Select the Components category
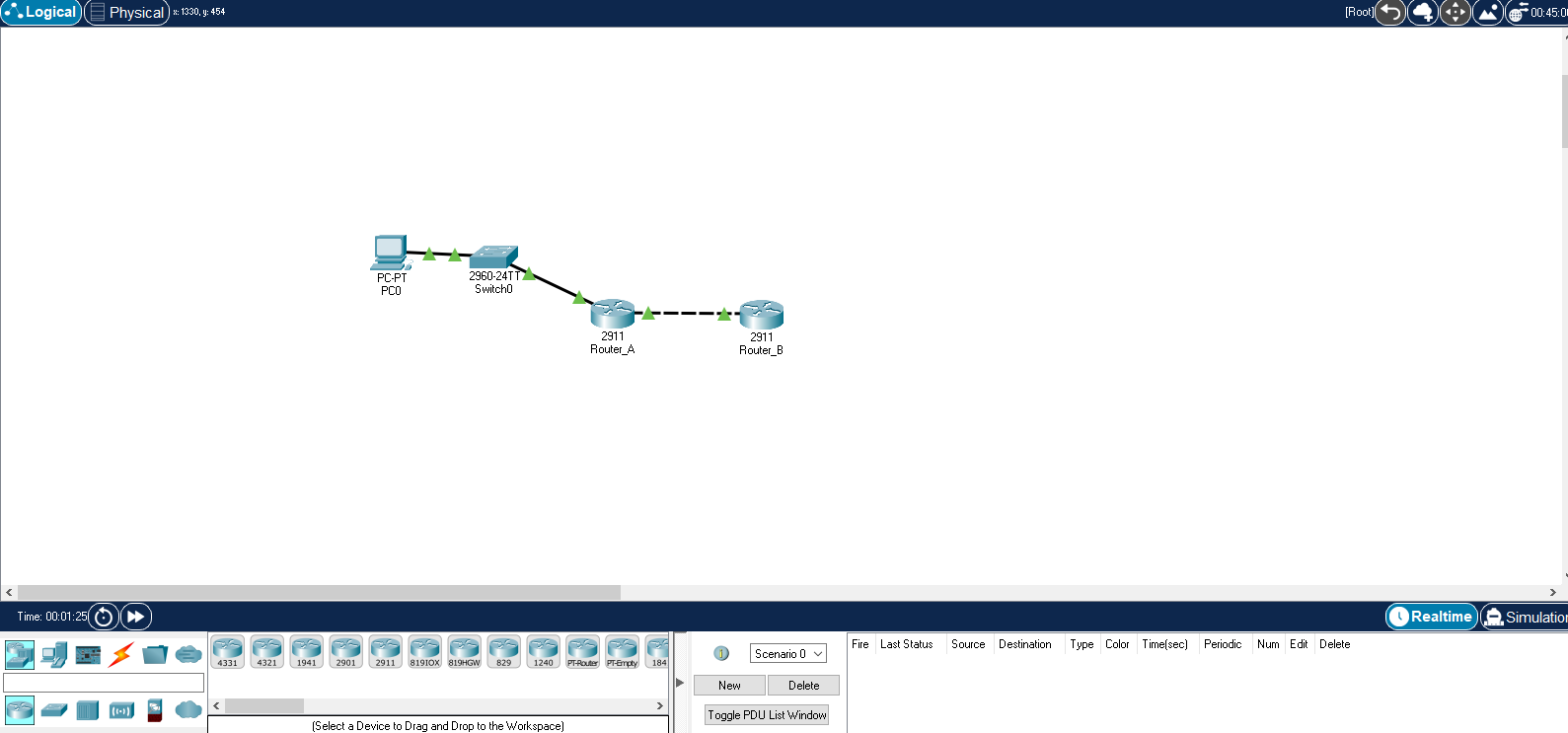 [88, 654]
